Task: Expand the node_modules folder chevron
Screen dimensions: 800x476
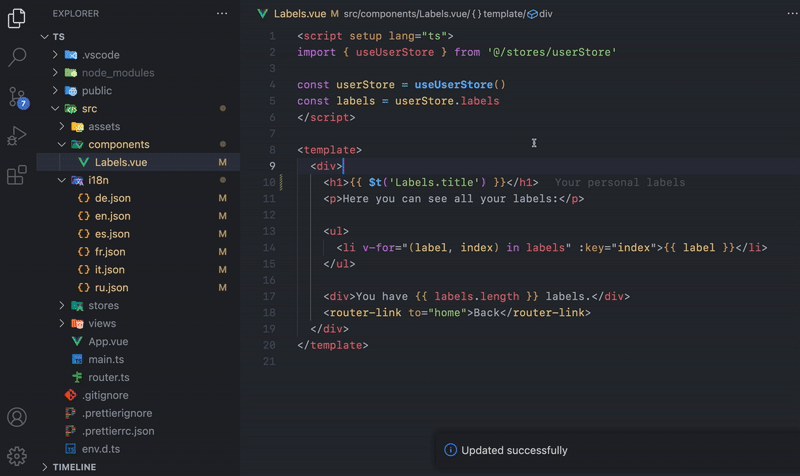Action: (x=55, y=72)
